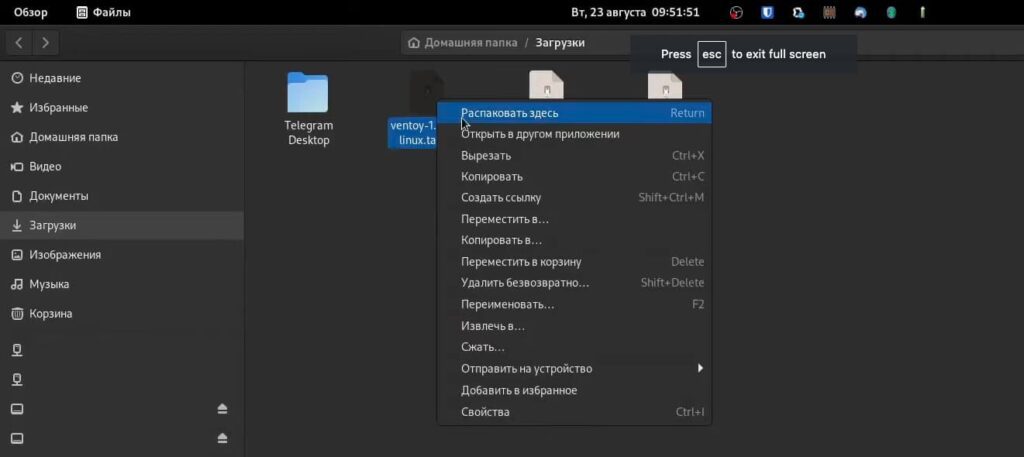
Task: Select Свойства in the context menu
Action: 485,412
